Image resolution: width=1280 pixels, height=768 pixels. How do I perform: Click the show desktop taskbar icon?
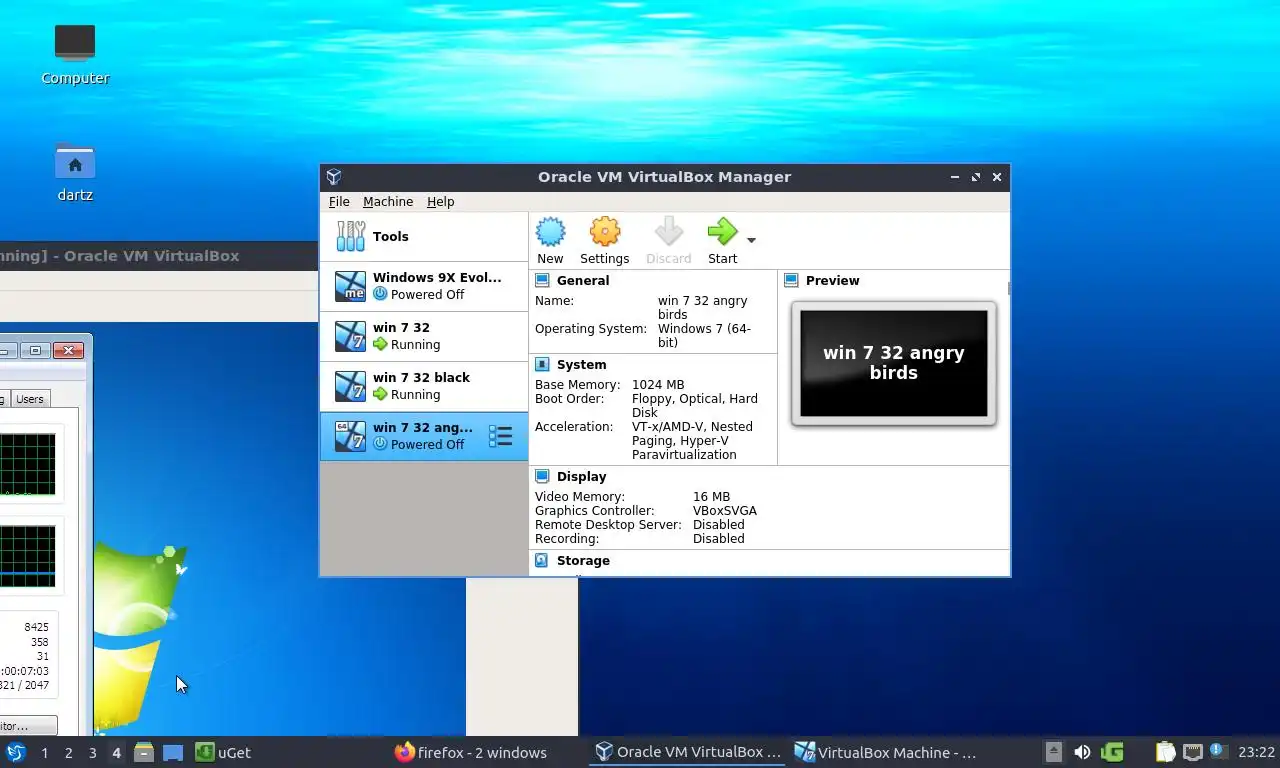tap(173, 752)
